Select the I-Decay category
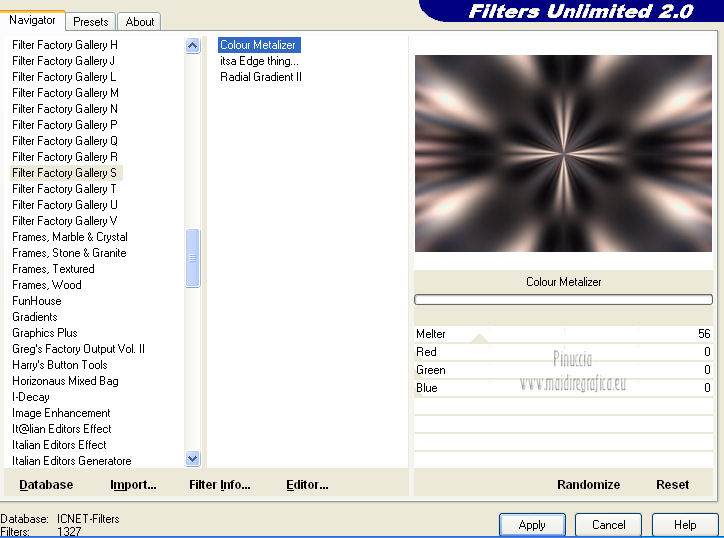724x538 pixels. (x=30, y=397)
